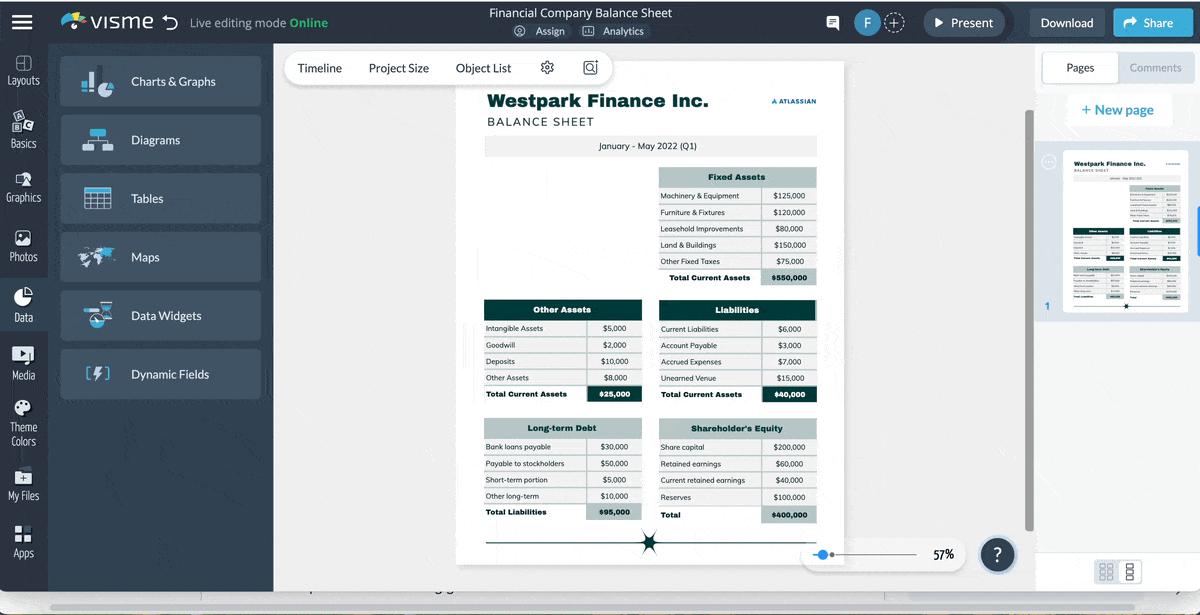Open the Timeline tab
Image resolution: width=1200 pixels, height=615 pixels.
tap(319, 68)
